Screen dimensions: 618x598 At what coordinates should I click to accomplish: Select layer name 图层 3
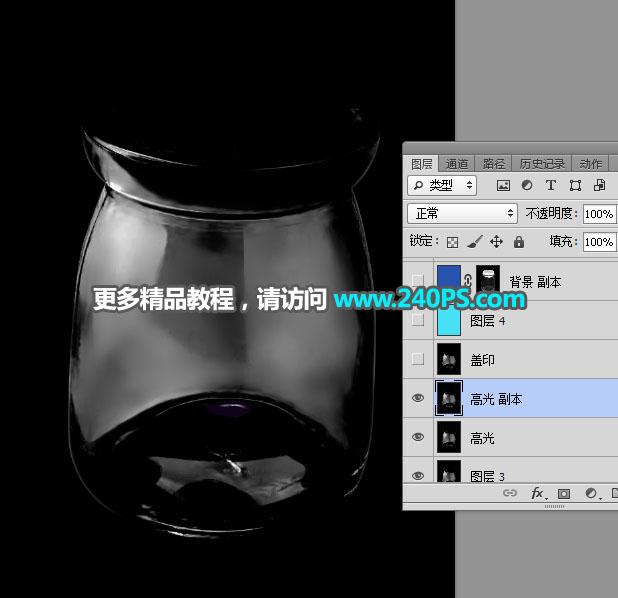[488, 476]
